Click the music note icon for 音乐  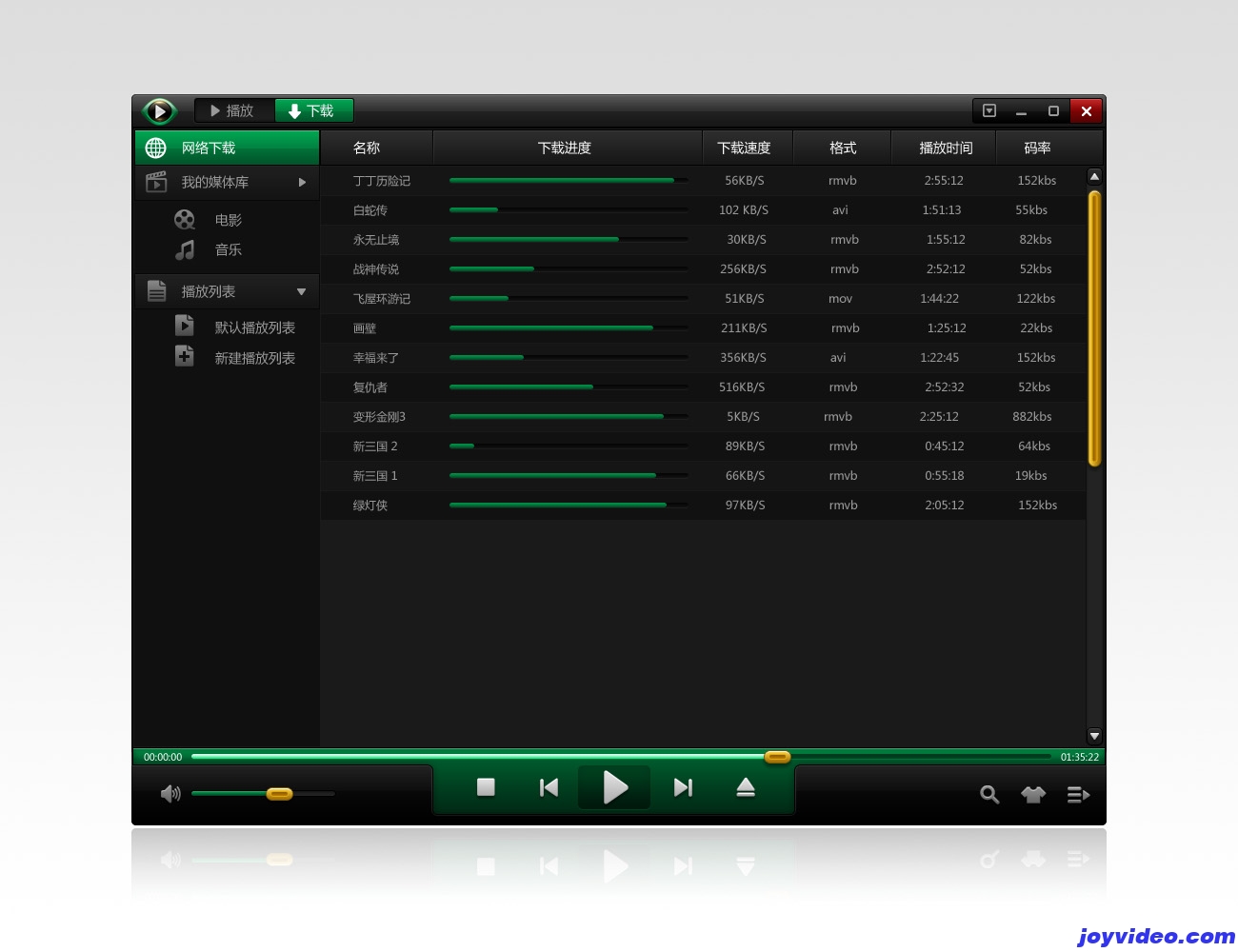coord(185,249)
